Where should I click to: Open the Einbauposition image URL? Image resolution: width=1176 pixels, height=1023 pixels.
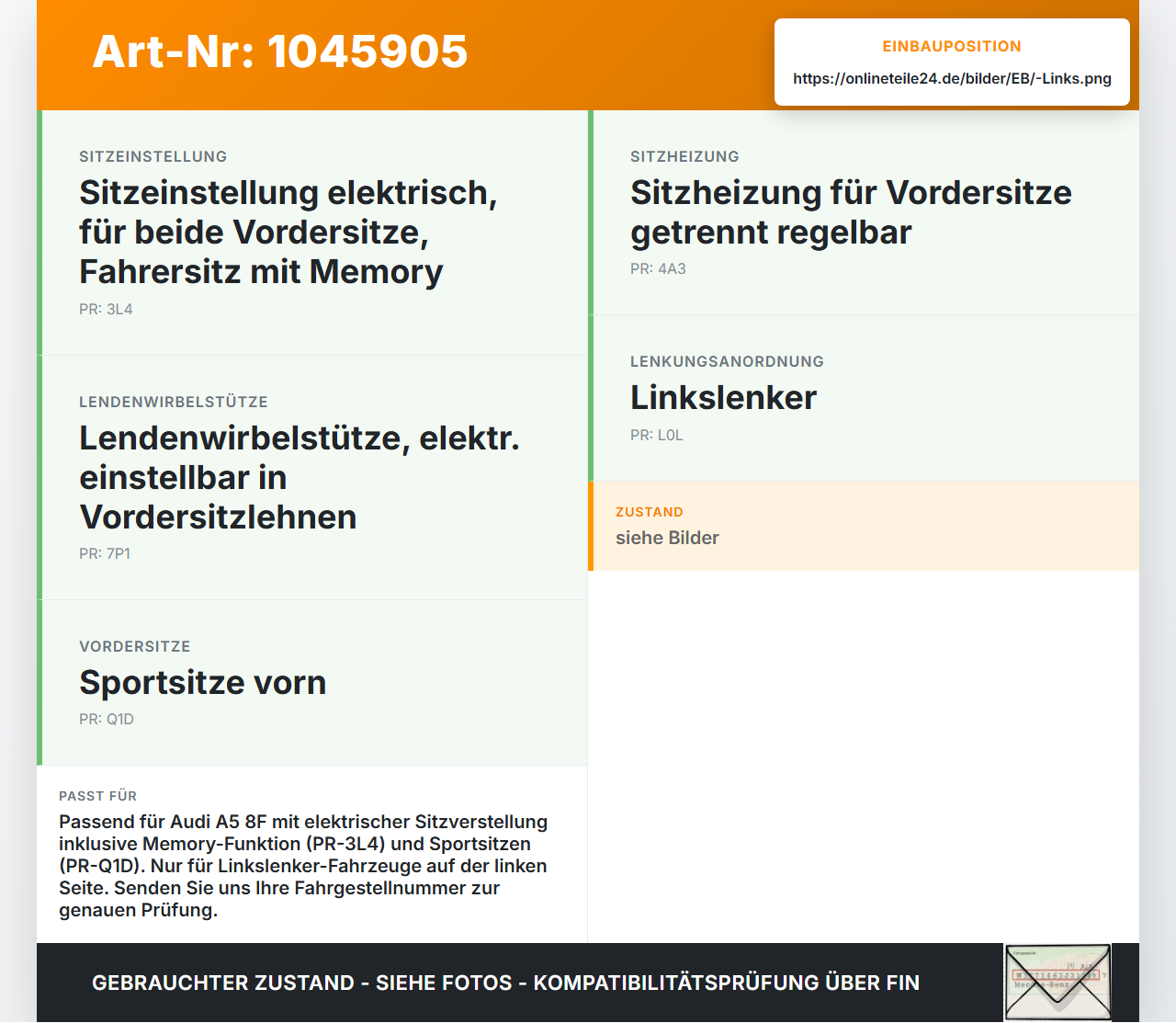[x=952, y=78]
